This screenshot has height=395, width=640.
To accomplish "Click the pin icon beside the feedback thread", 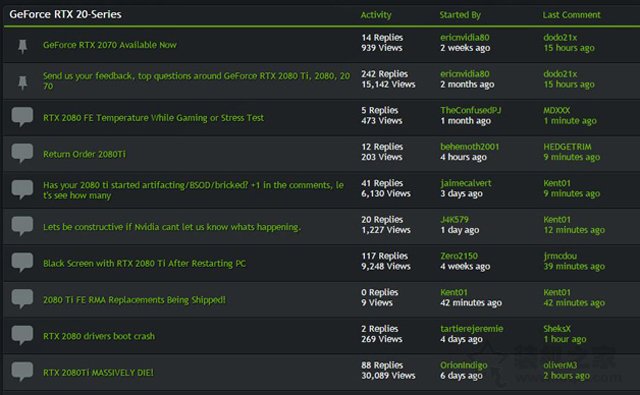I will coord(22,82).
